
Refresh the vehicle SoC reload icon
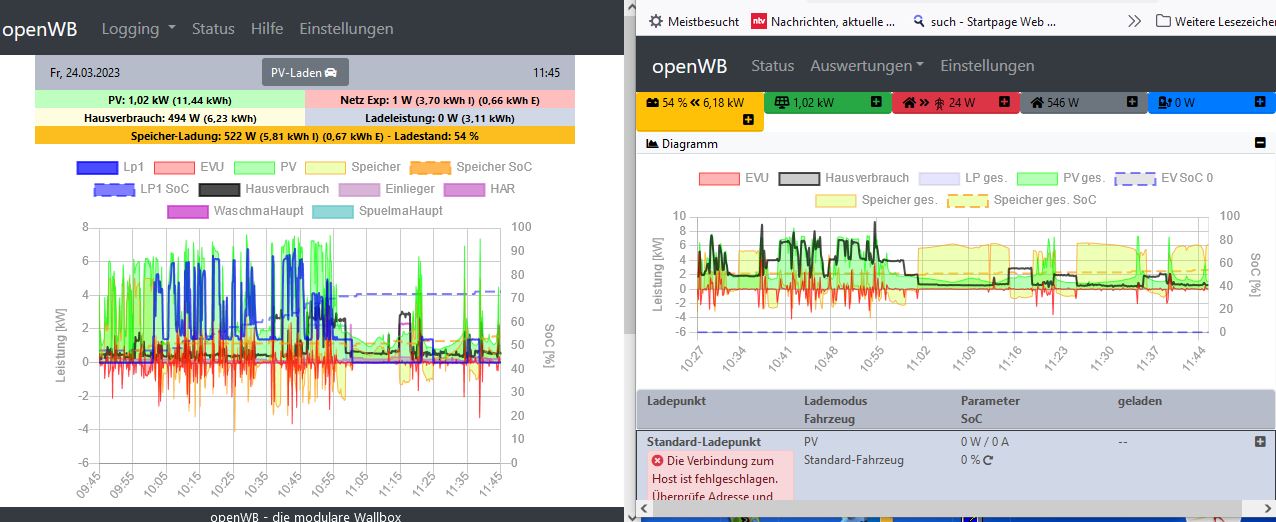pos(988,460)
